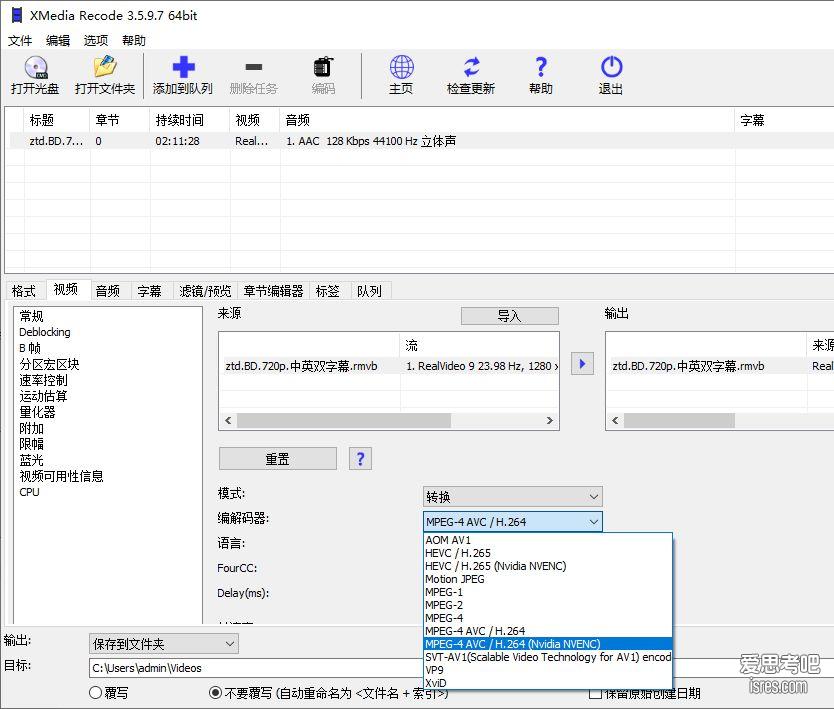Choose AOM AV1 from the codec list

(548, 540)
